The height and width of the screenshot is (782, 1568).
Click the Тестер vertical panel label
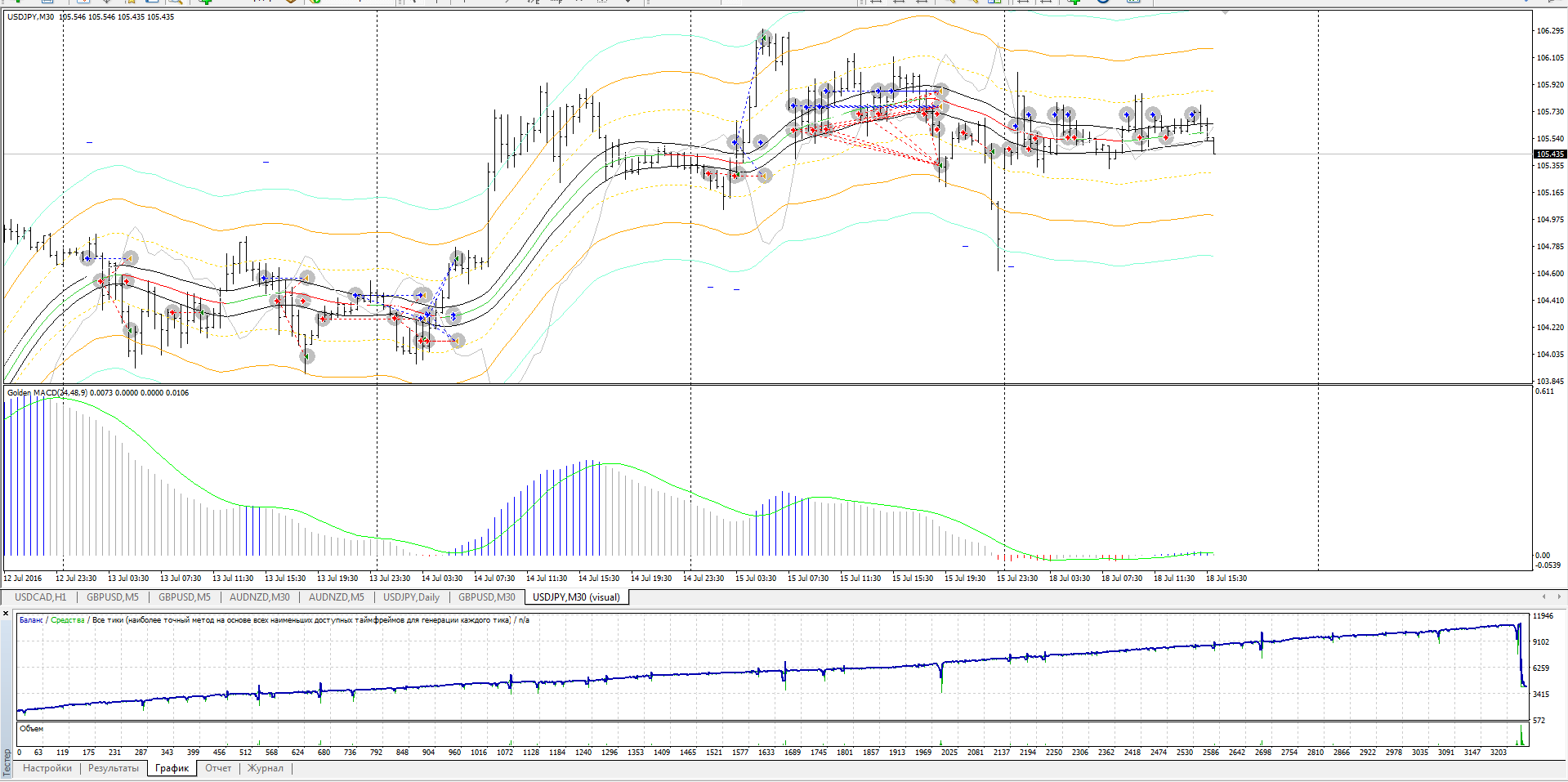tap(7, 763)
